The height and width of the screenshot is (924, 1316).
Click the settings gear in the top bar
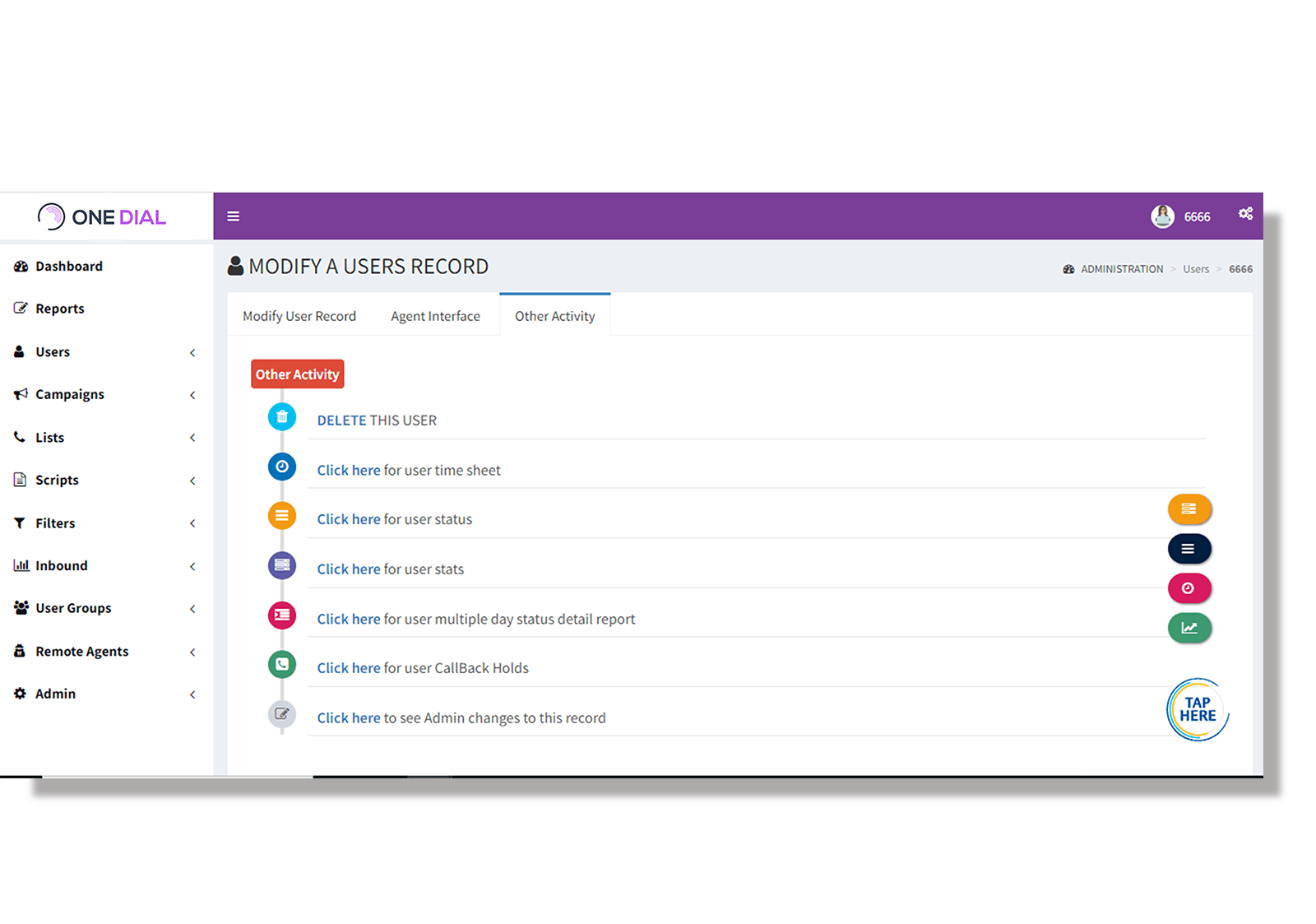tap(1245, 214)
